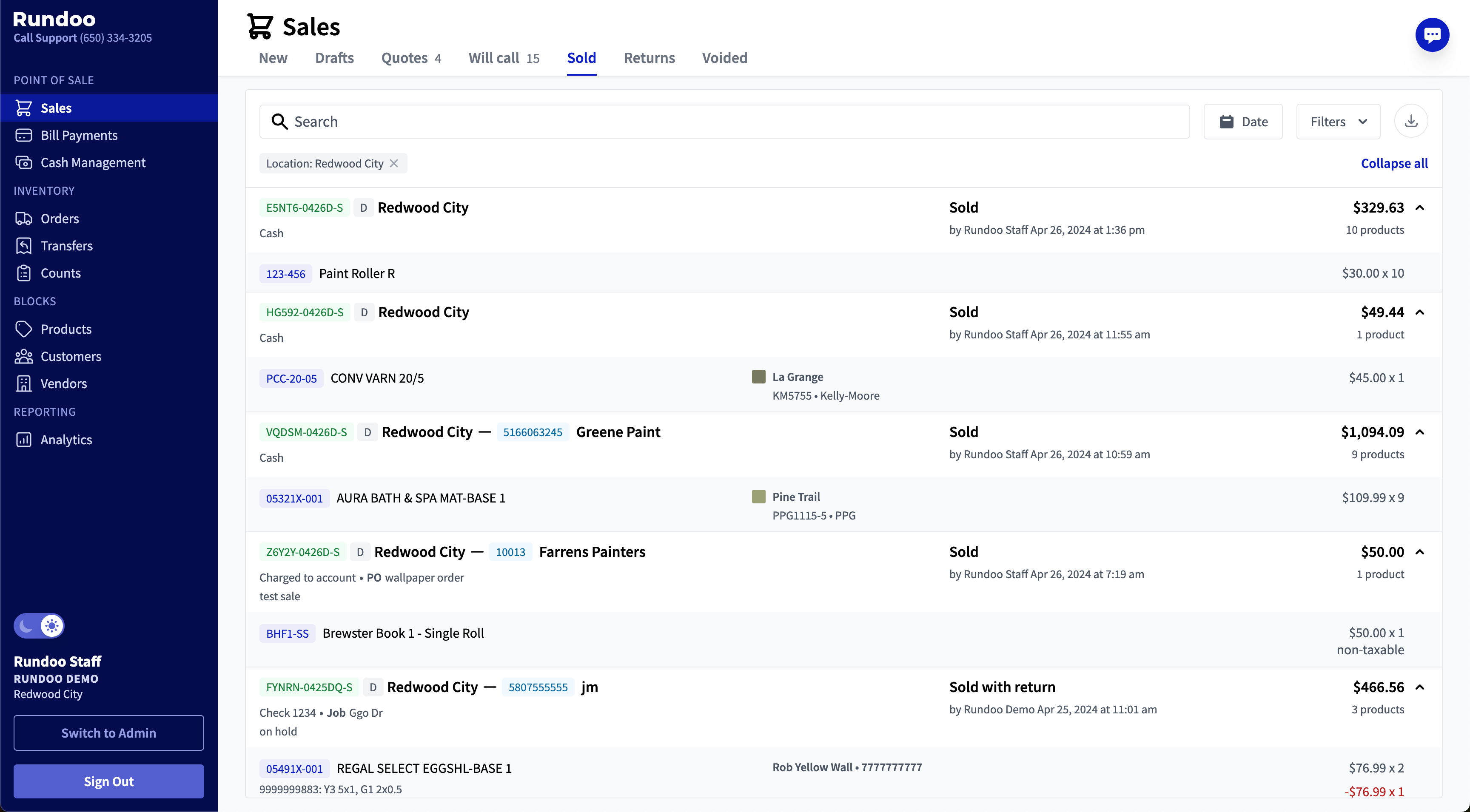Collapse the $49.44 sale row
This screenshot has width=1470, height=812.
click(1420, 312)
